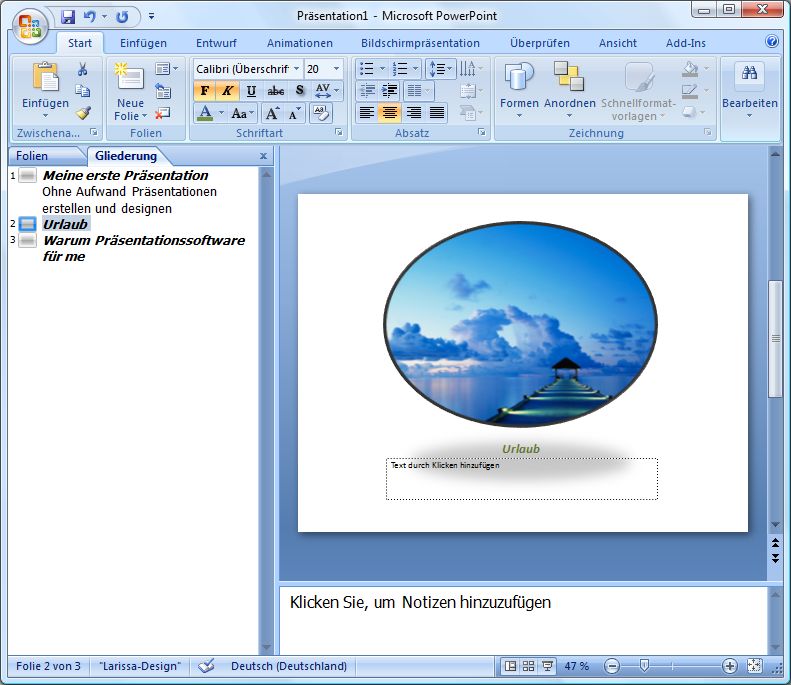The width and height of the screenshot is (791, 685).
Task: Center the text alignment
Action: click(390, 112)
